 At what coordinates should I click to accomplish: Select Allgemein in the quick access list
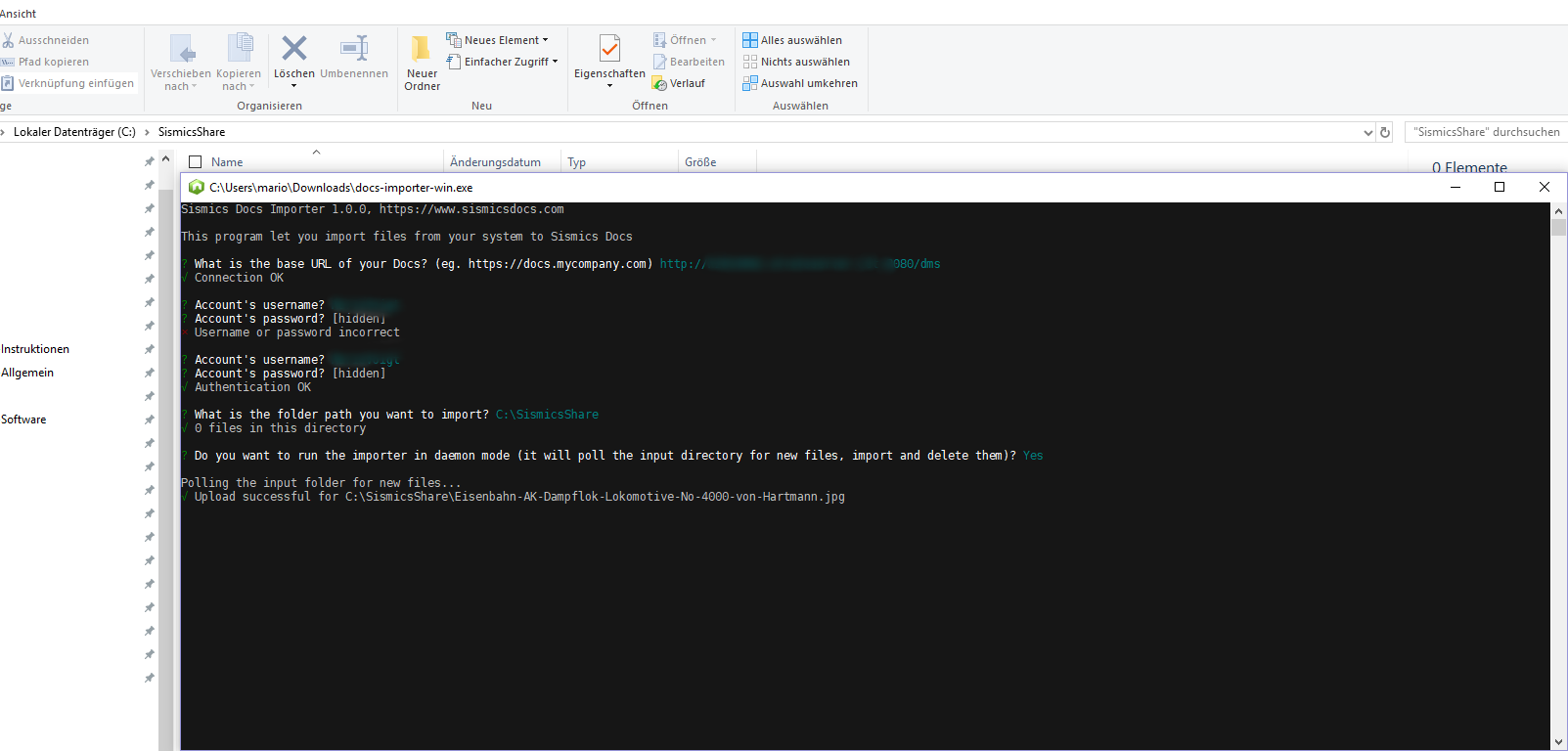coord(27,373)
